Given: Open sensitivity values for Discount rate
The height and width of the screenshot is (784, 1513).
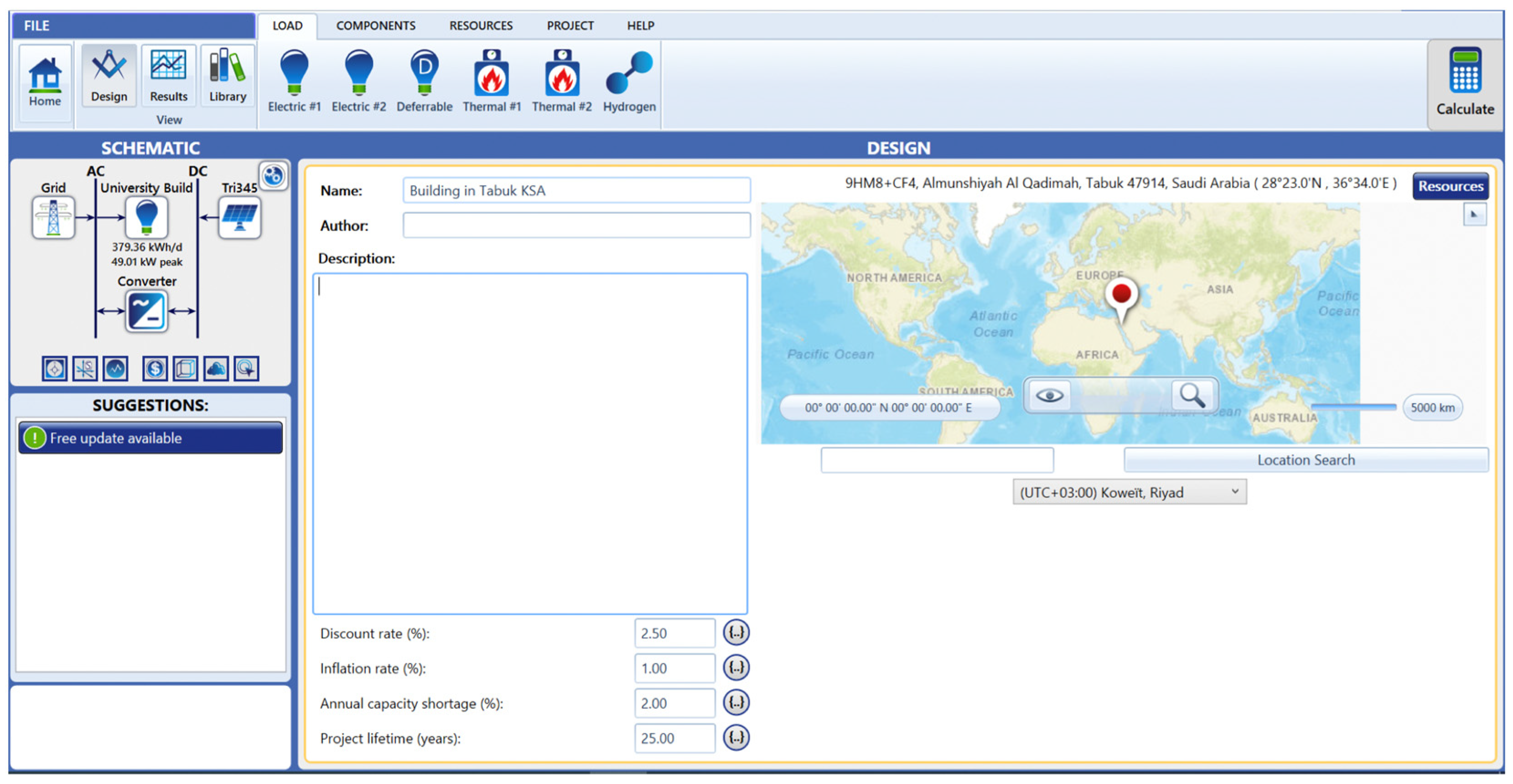Looking at the screenshot, I should click(x=736, y=633).
